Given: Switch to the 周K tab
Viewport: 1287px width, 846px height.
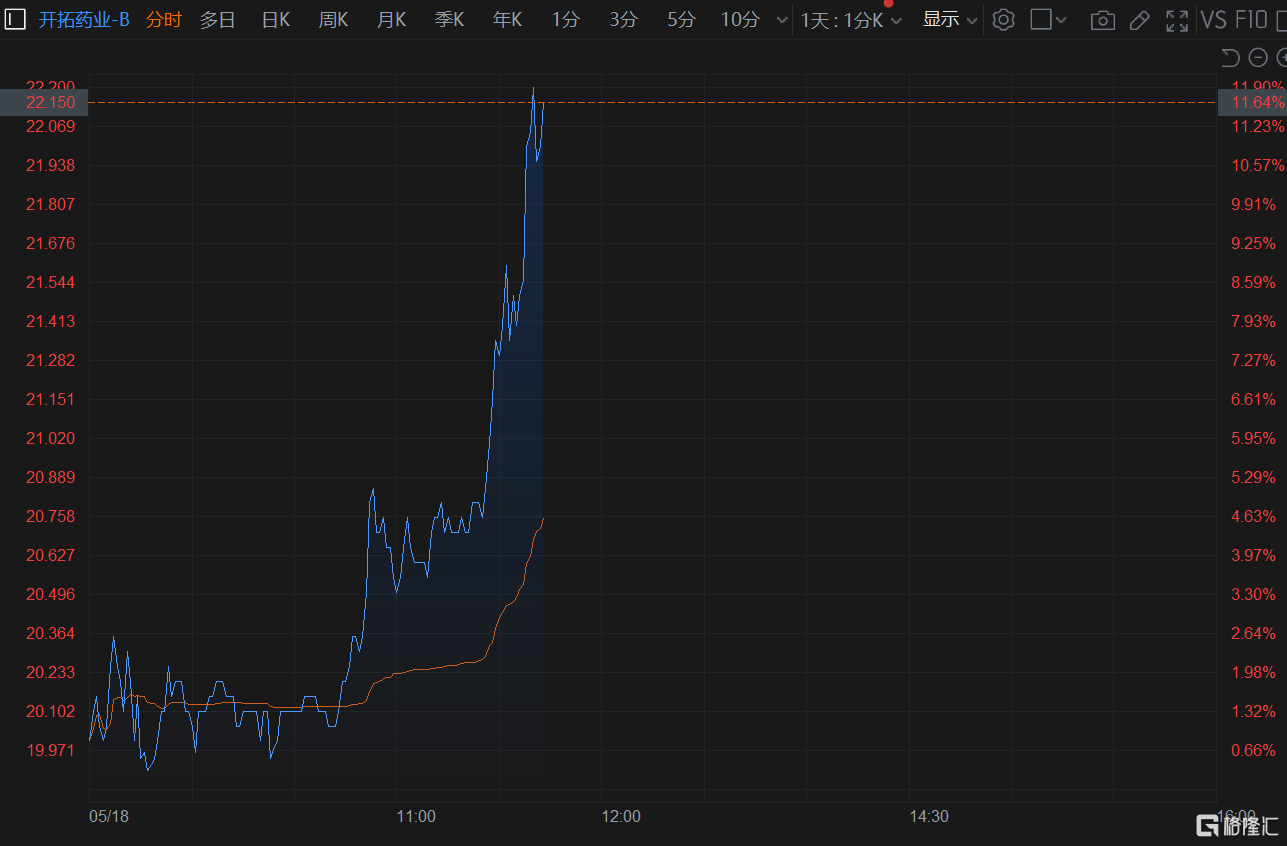Looking at the screenshot, I should coord(333,20).
